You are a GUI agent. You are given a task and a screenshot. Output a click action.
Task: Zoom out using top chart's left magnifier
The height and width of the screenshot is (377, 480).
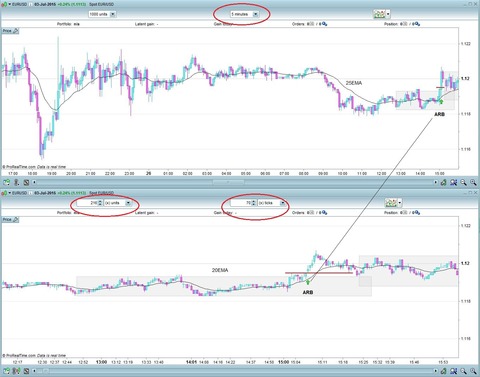click(463, 182)
